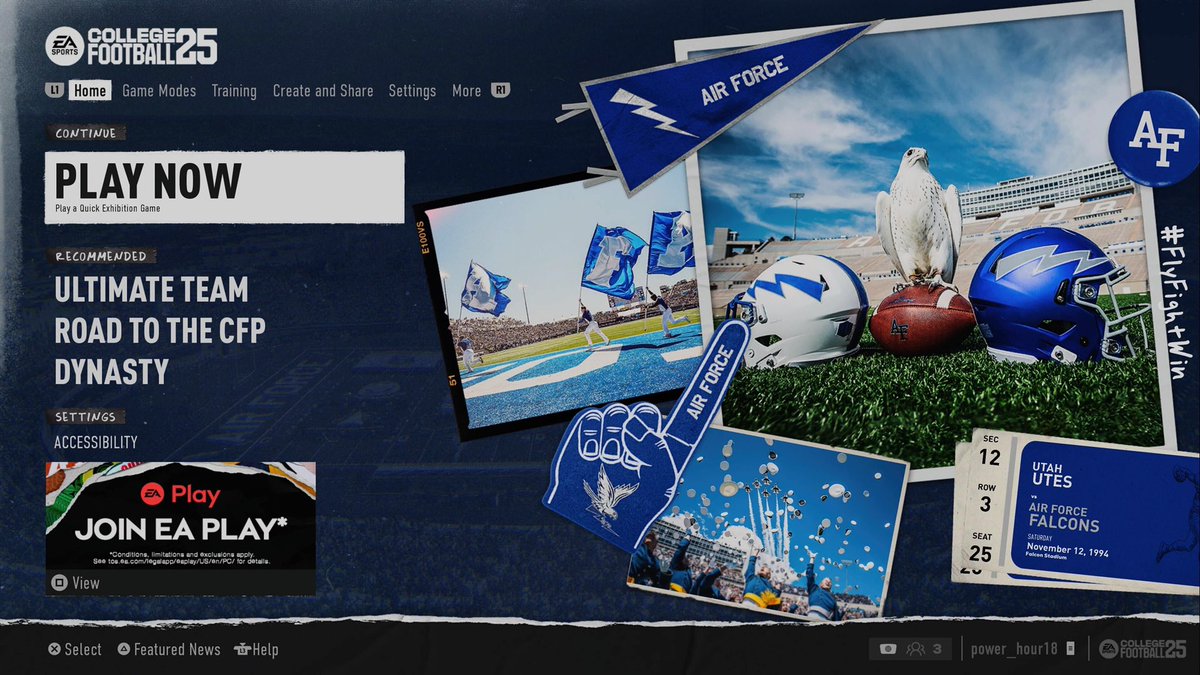Open the Game Modes tab
This screenshot has height=675, width=1200.
(x=159, y=90)
